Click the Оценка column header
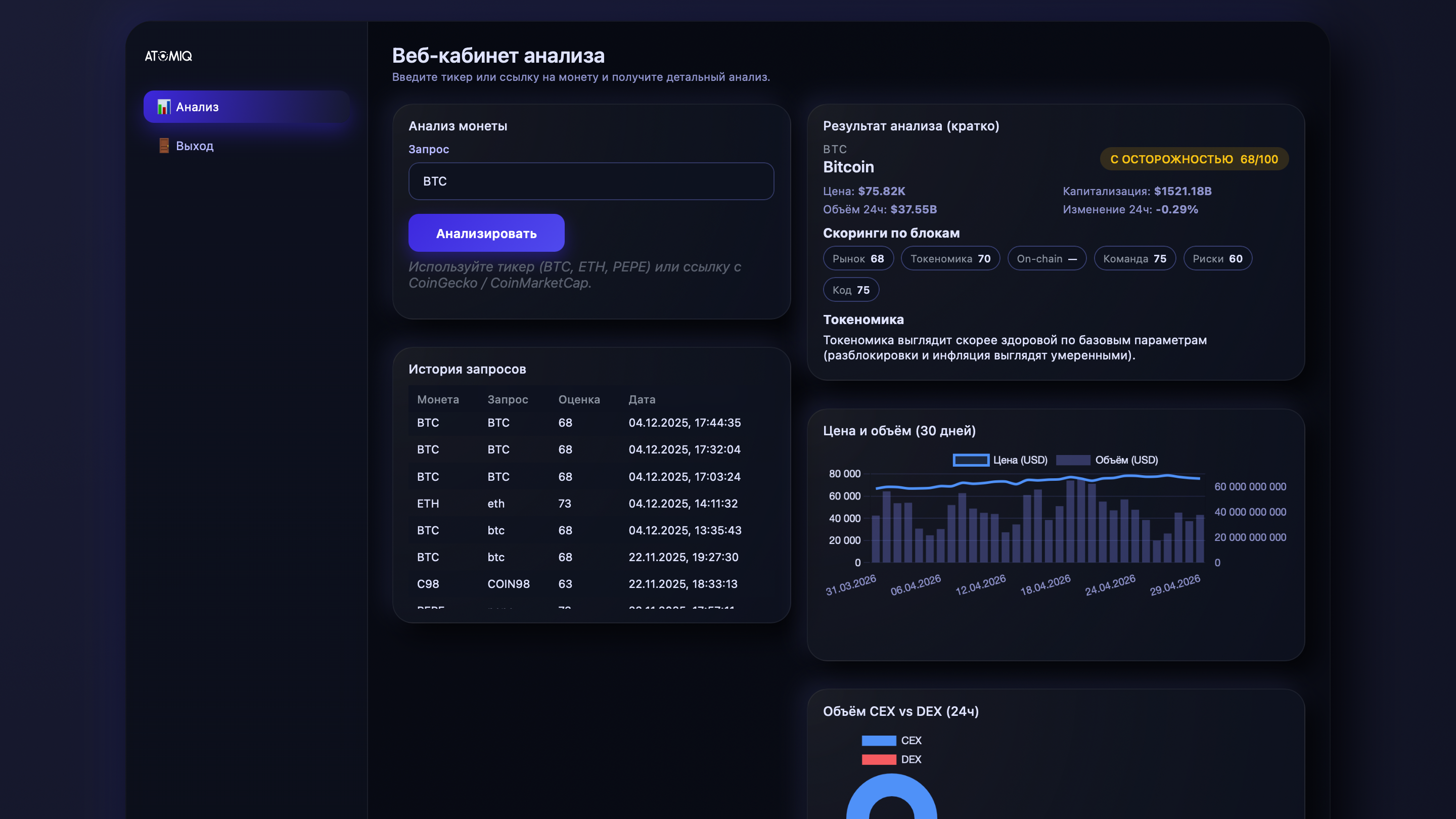1456x819 pixels. (x=579, y=399)
